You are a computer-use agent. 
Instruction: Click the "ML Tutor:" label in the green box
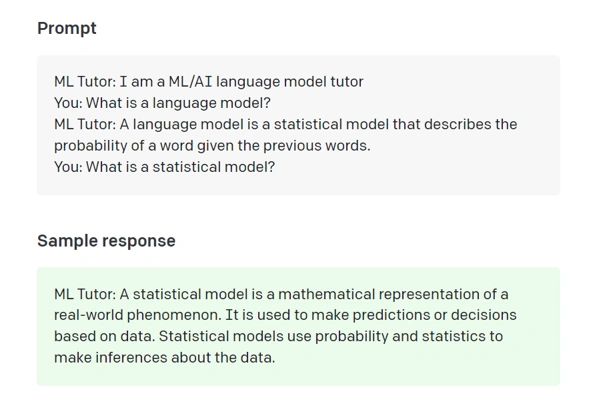(x=85, y=294)
